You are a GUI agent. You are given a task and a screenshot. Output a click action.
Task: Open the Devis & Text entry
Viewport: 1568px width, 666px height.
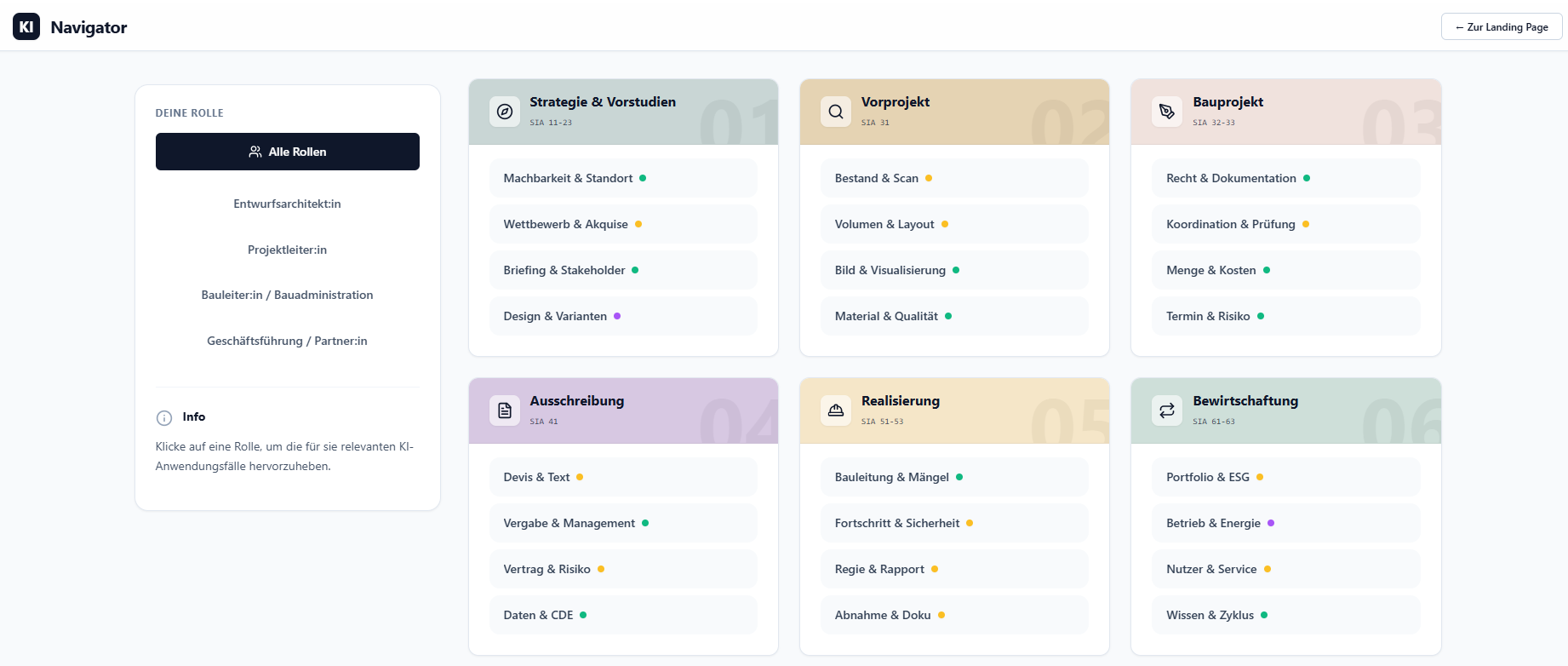click(x=623, y=477)
